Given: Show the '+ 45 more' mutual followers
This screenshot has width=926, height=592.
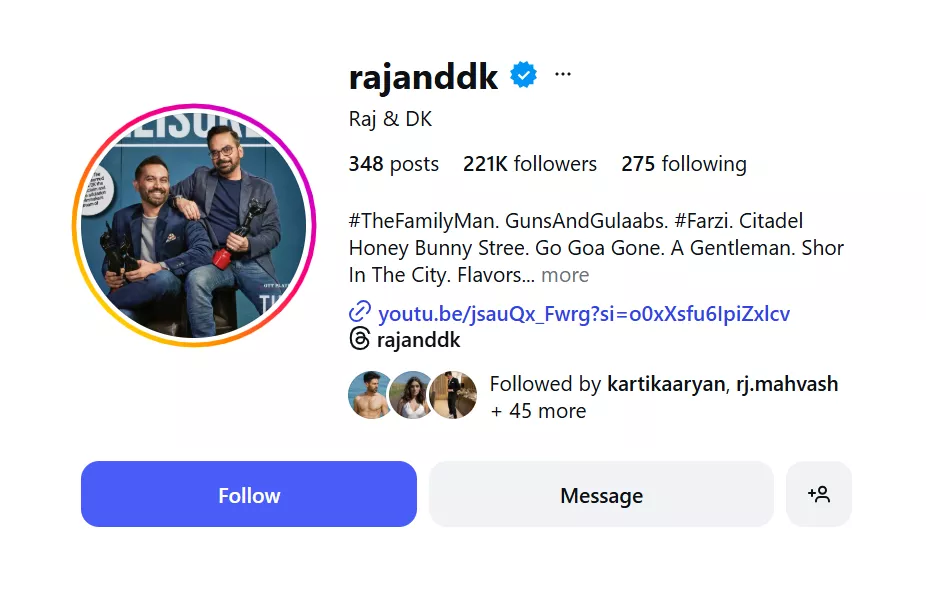Looking at the screenshot, I should click(538, 411).
